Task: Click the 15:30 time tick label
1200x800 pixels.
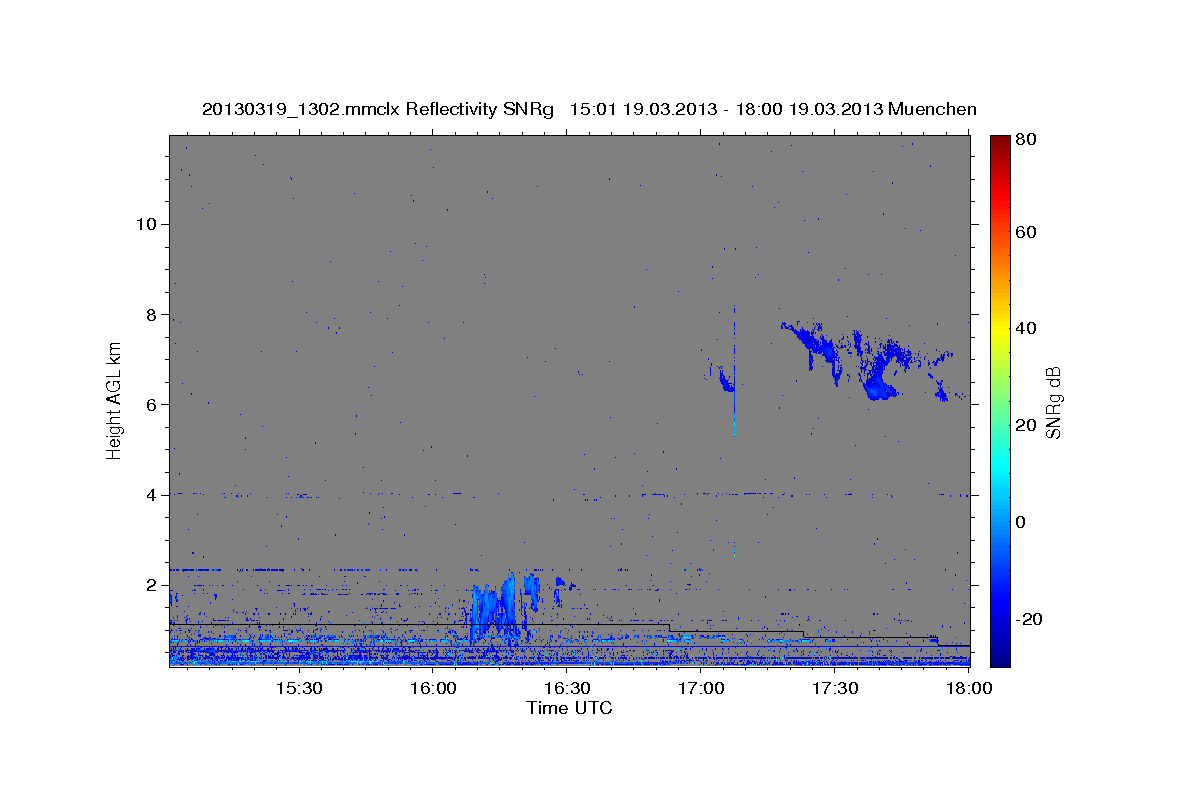Action: [x=299, y=689]
